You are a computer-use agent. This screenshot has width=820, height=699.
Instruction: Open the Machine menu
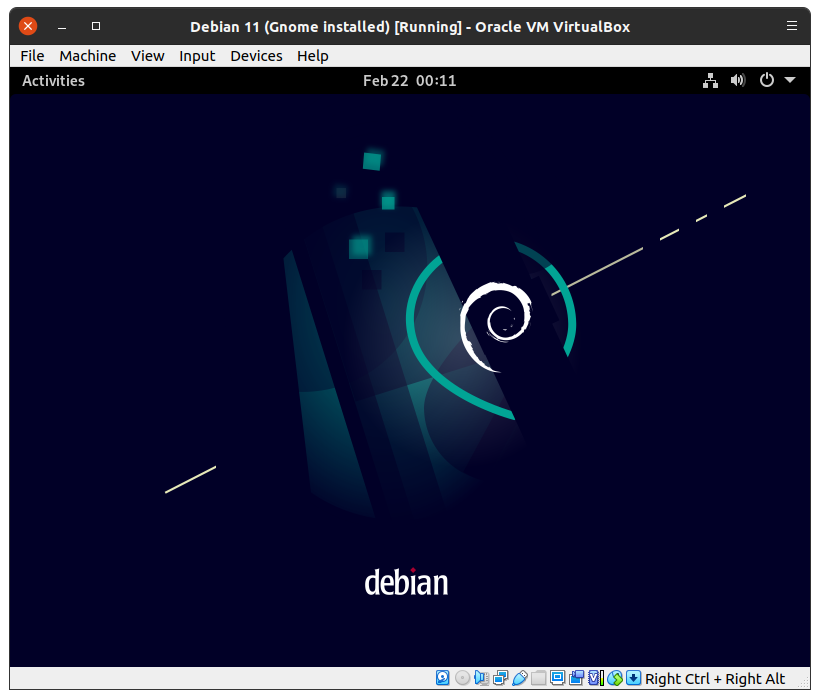87,56
